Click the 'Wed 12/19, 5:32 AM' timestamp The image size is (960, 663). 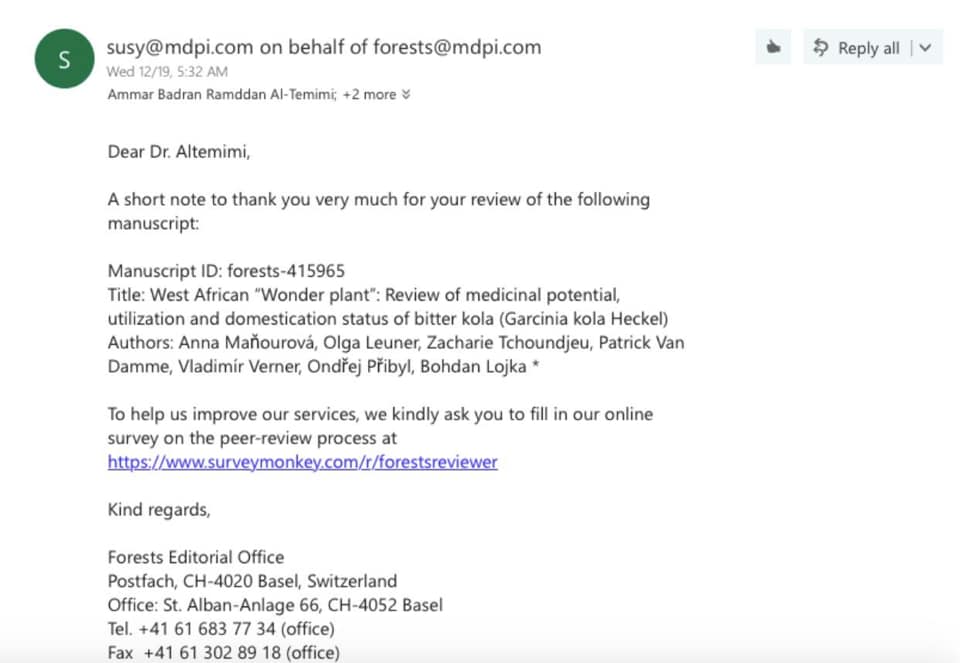[167, 72]
